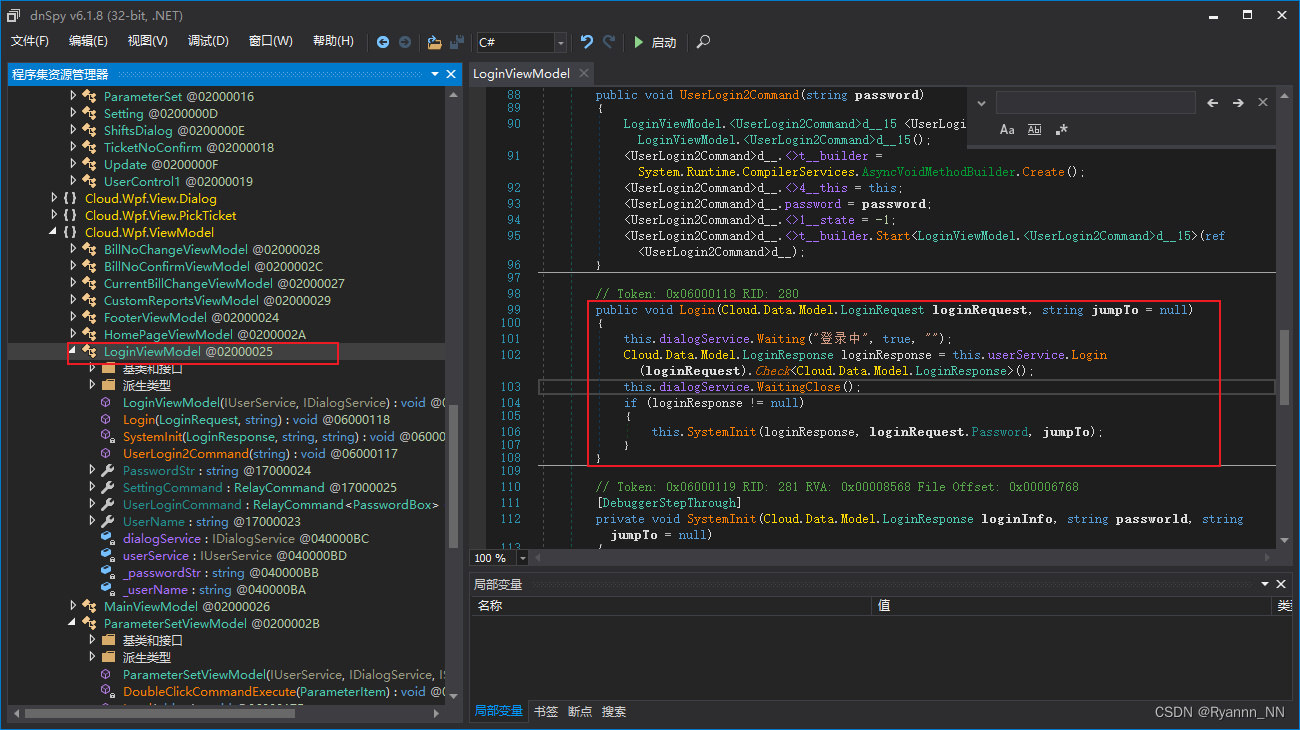Switch to the 断点 tab
Image resolution: width=1300 pixels, height=730 pixels.
[580, 711]
